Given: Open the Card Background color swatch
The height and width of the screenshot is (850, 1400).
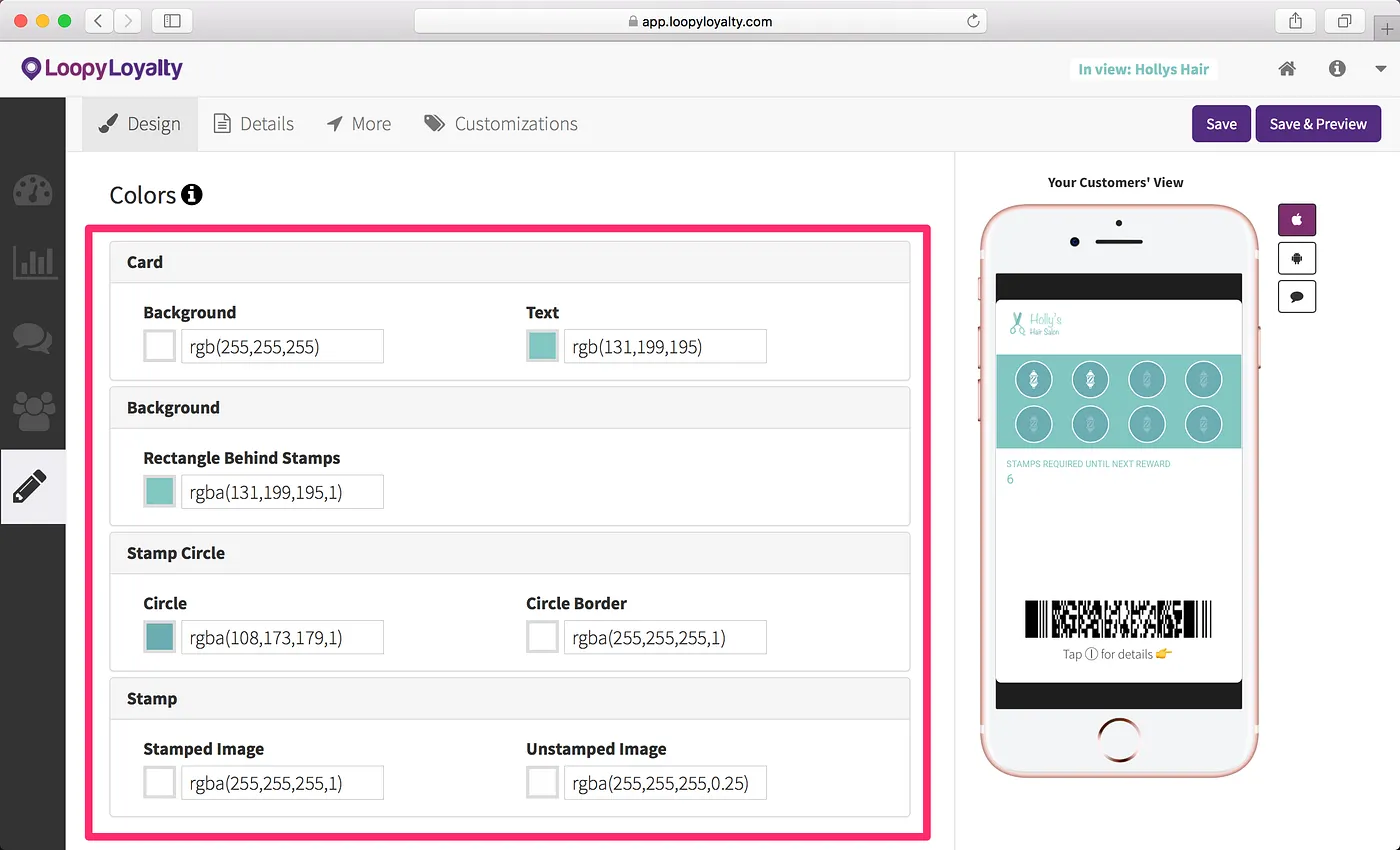Looking at the screenshot, I should [160, 346].
